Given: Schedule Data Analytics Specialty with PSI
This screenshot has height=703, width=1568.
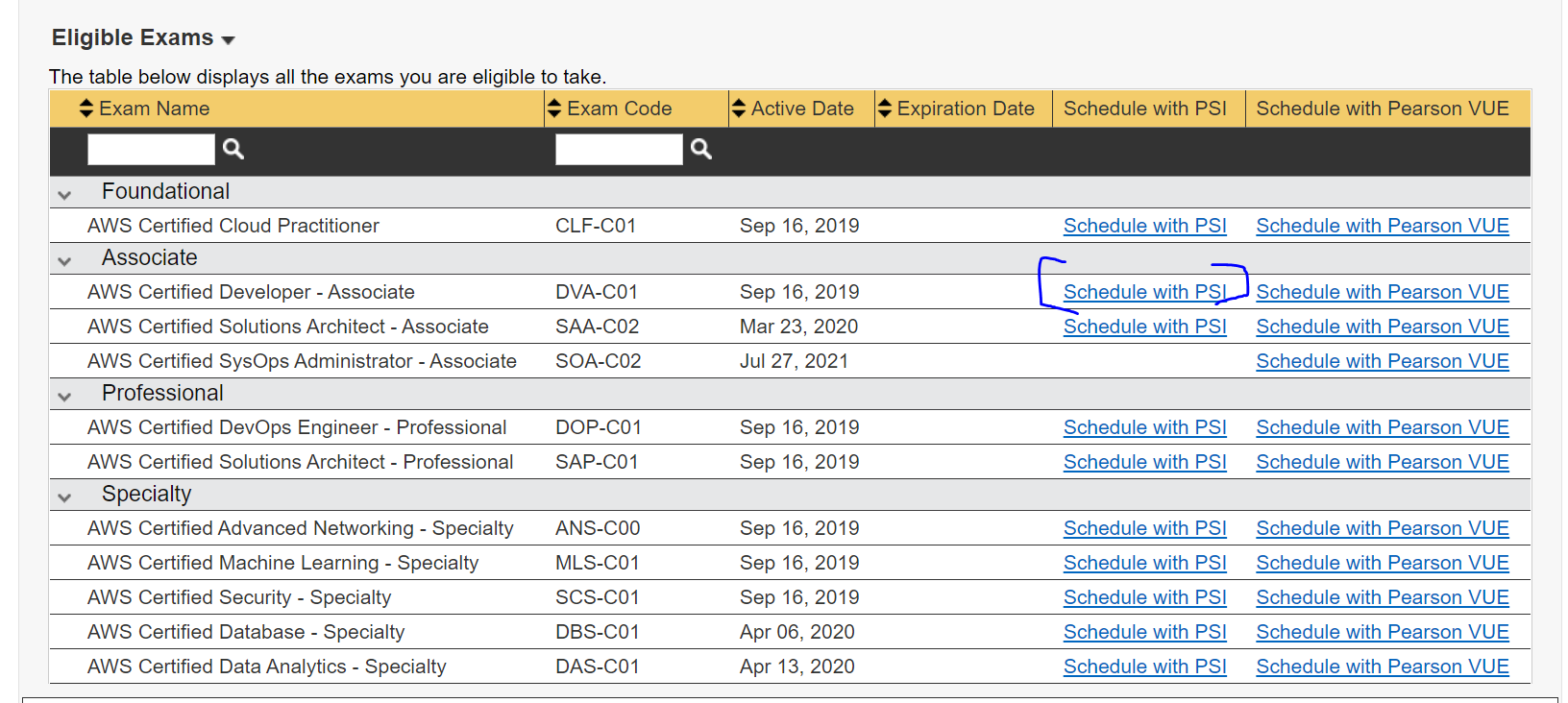Looking at the screenshot, I should coord(1144,667).
